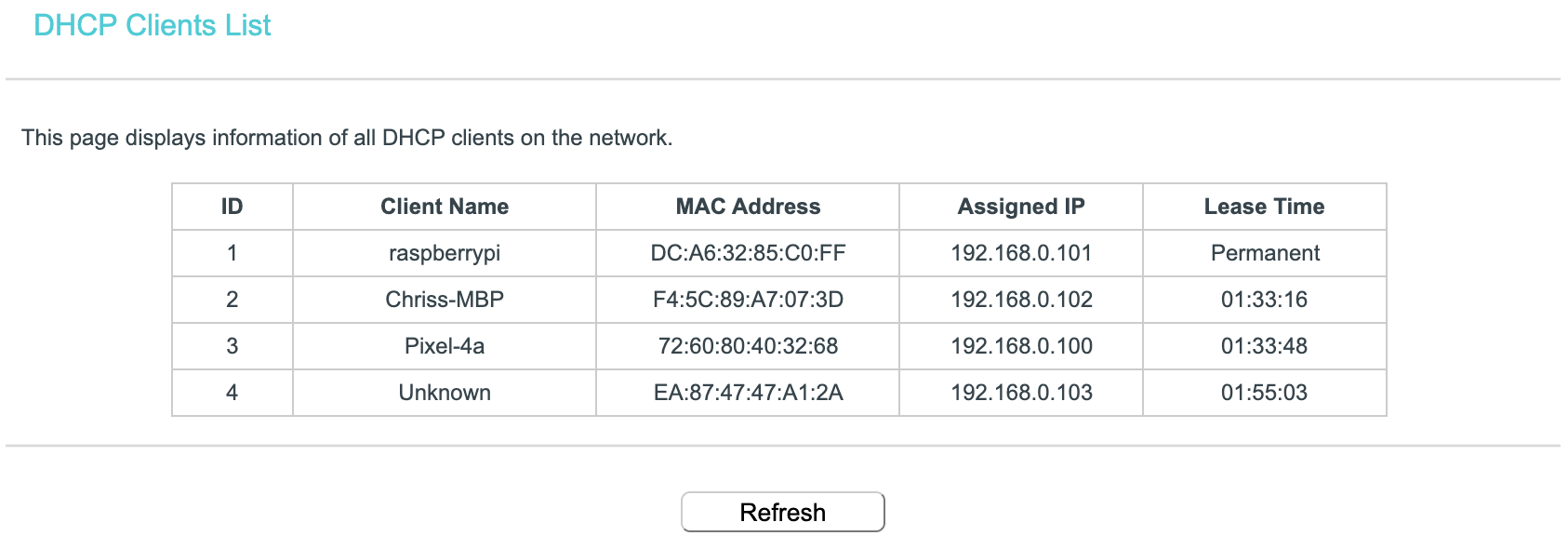Click the Unknown client name
This screenshot has width=1568, height=549.
click(444, 392)
